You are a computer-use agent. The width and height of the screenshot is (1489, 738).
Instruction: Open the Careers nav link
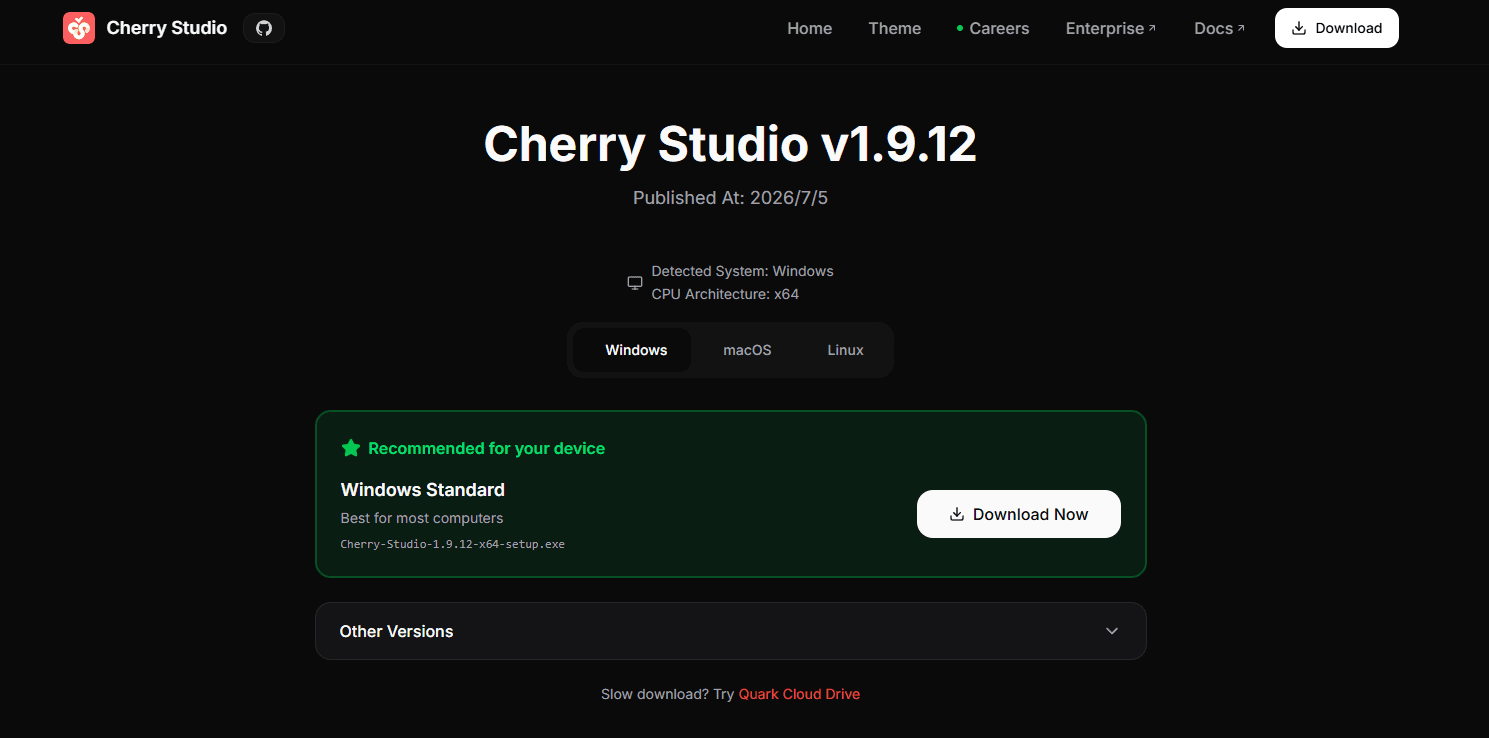993,28
